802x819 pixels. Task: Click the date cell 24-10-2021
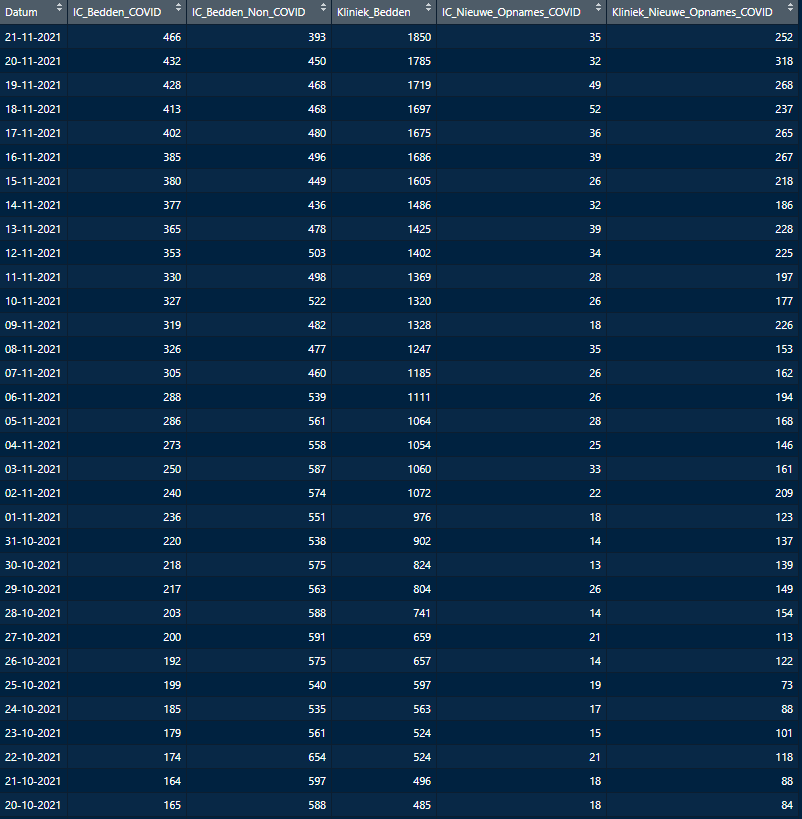(x=33, y=710)
